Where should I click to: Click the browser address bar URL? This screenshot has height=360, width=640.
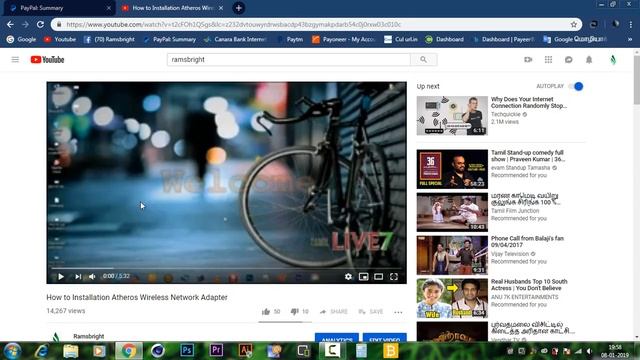tap(233, 24)
